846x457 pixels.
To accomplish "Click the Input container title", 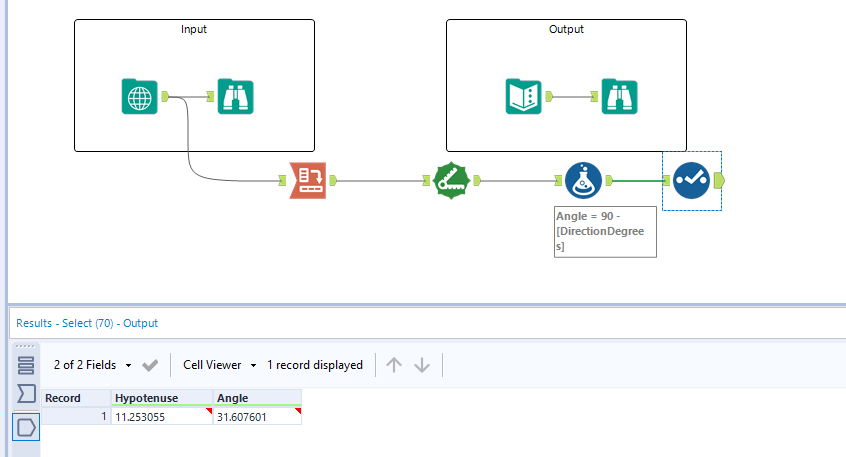I will (x=194, y=29).
